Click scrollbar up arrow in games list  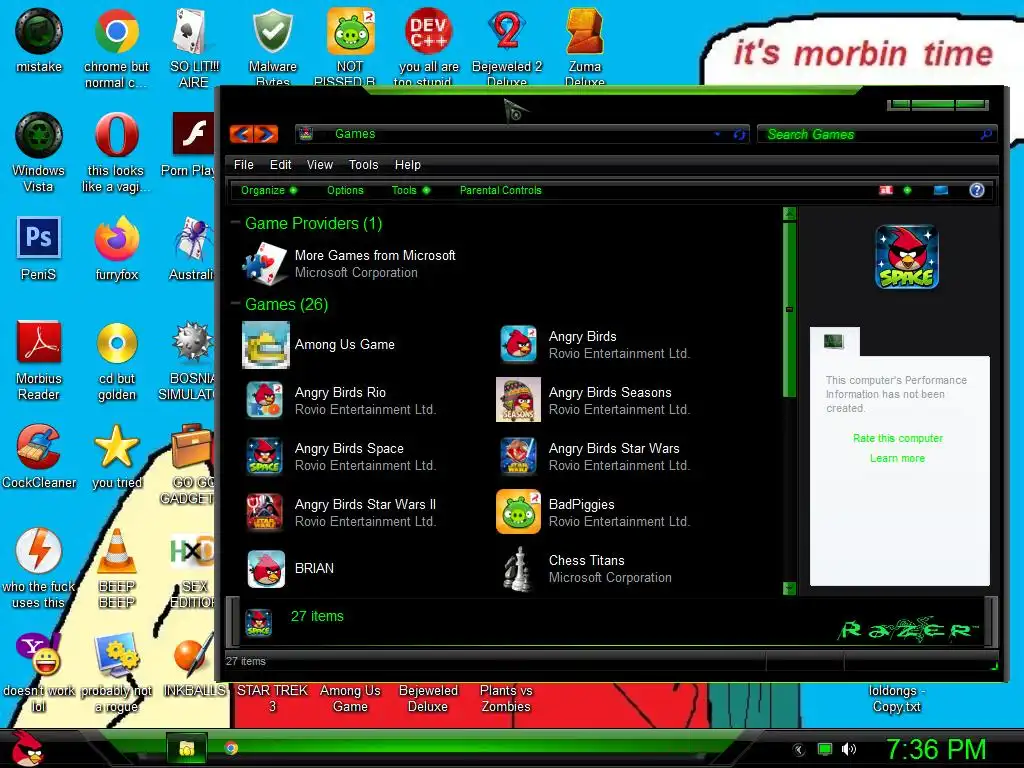(789, 214)
